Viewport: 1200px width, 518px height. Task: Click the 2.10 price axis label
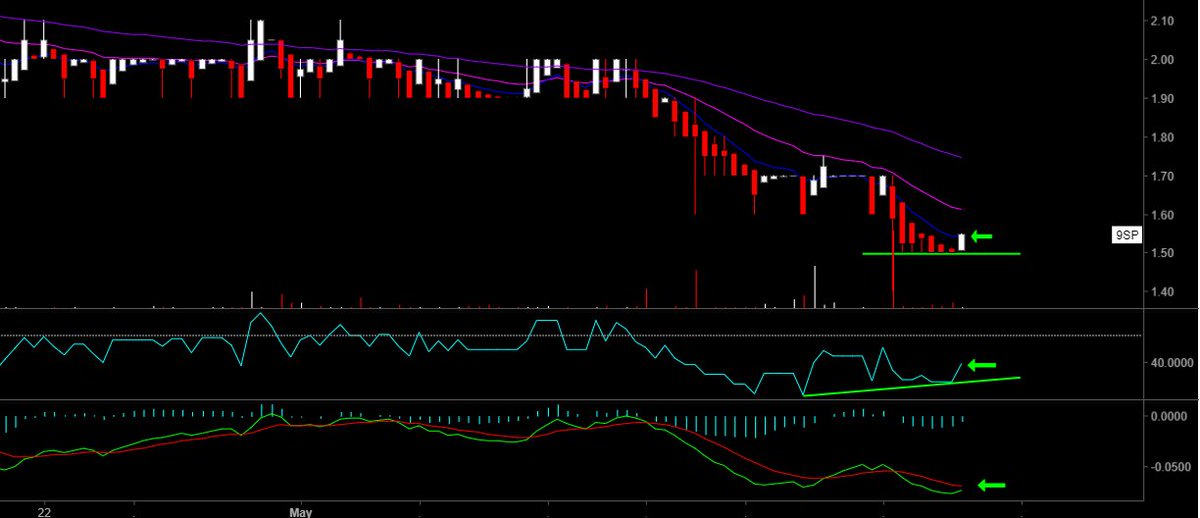pos(1162,21)
